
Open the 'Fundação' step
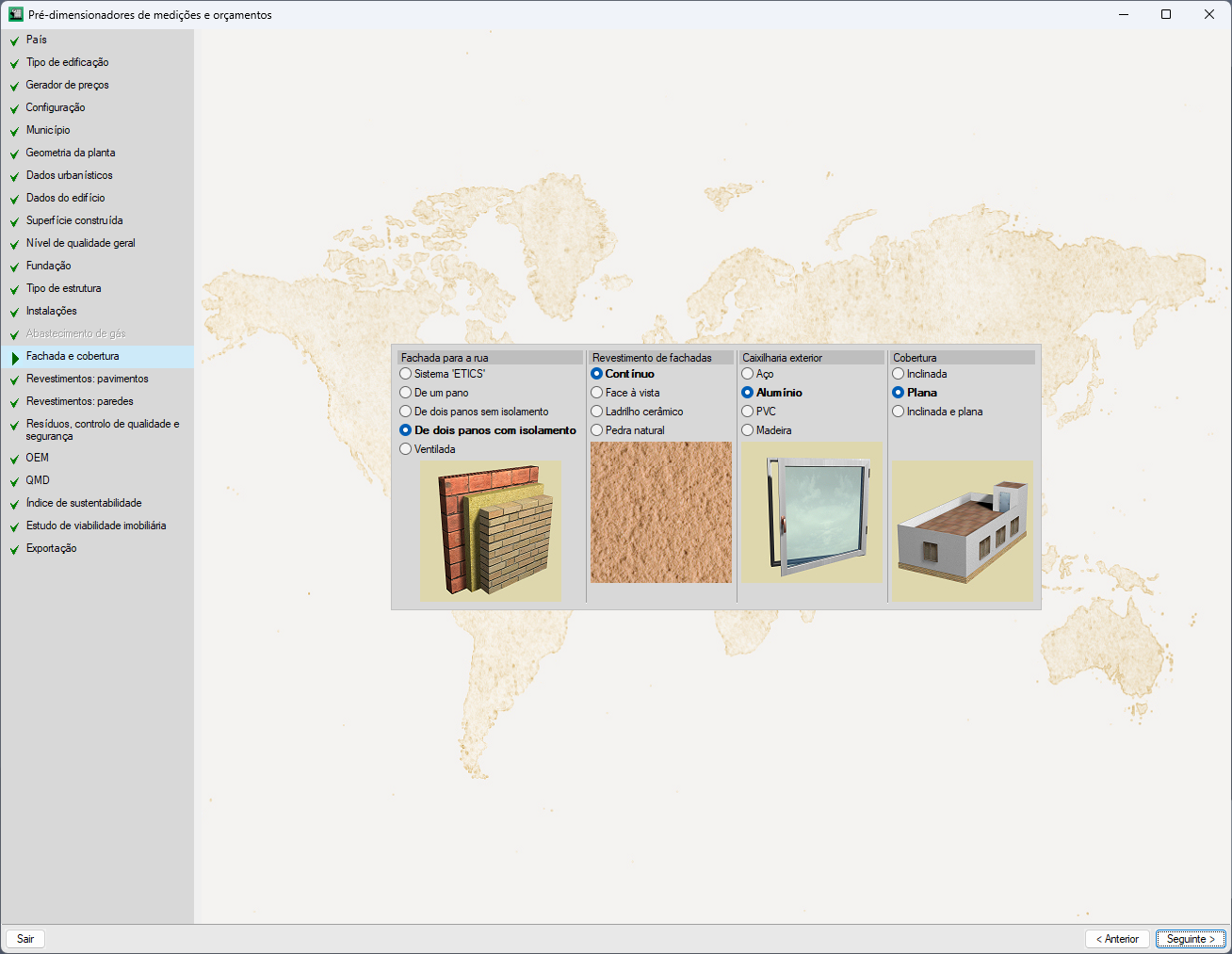(x=49, y=266)
